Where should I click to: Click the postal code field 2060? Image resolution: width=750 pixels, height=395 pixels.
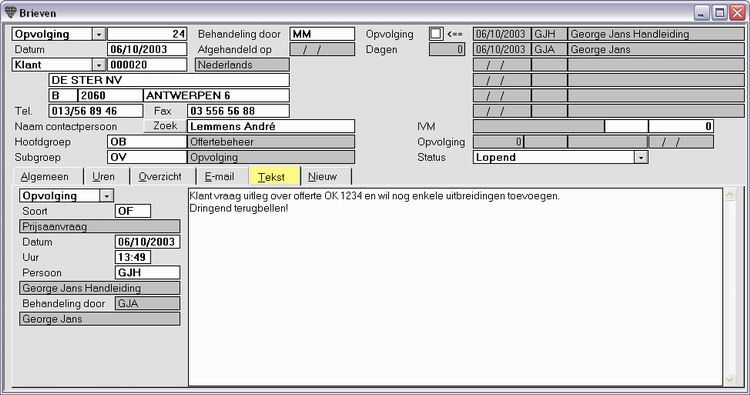click(x=110, y=95)
